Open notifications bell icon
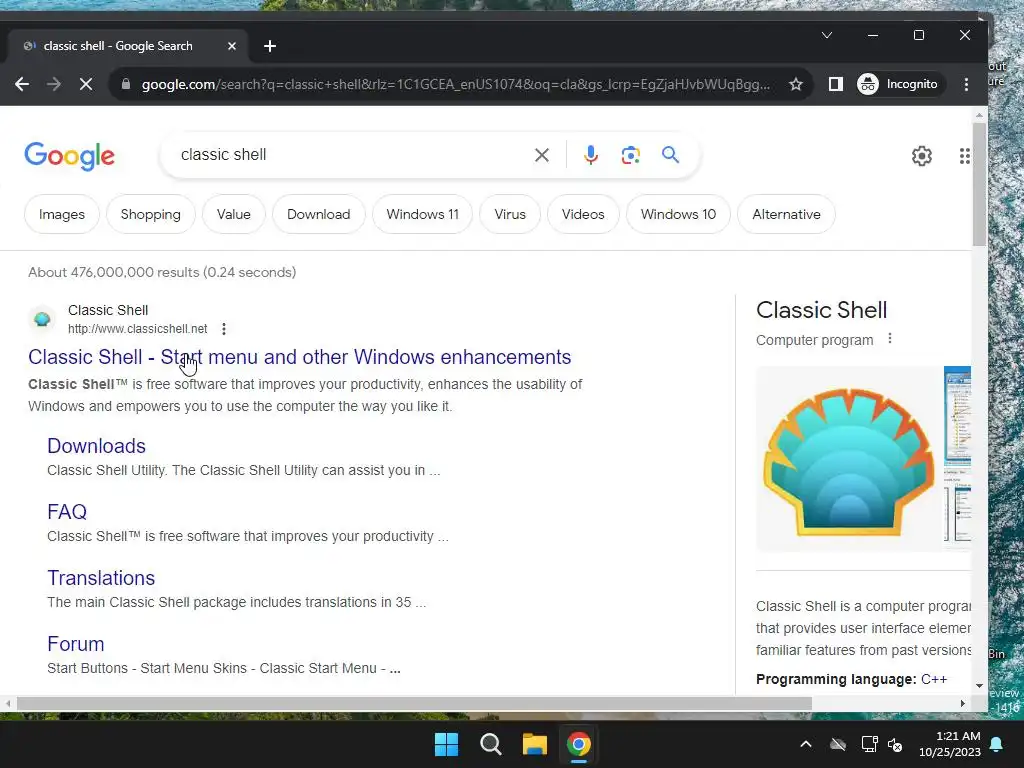 (997, 744)
